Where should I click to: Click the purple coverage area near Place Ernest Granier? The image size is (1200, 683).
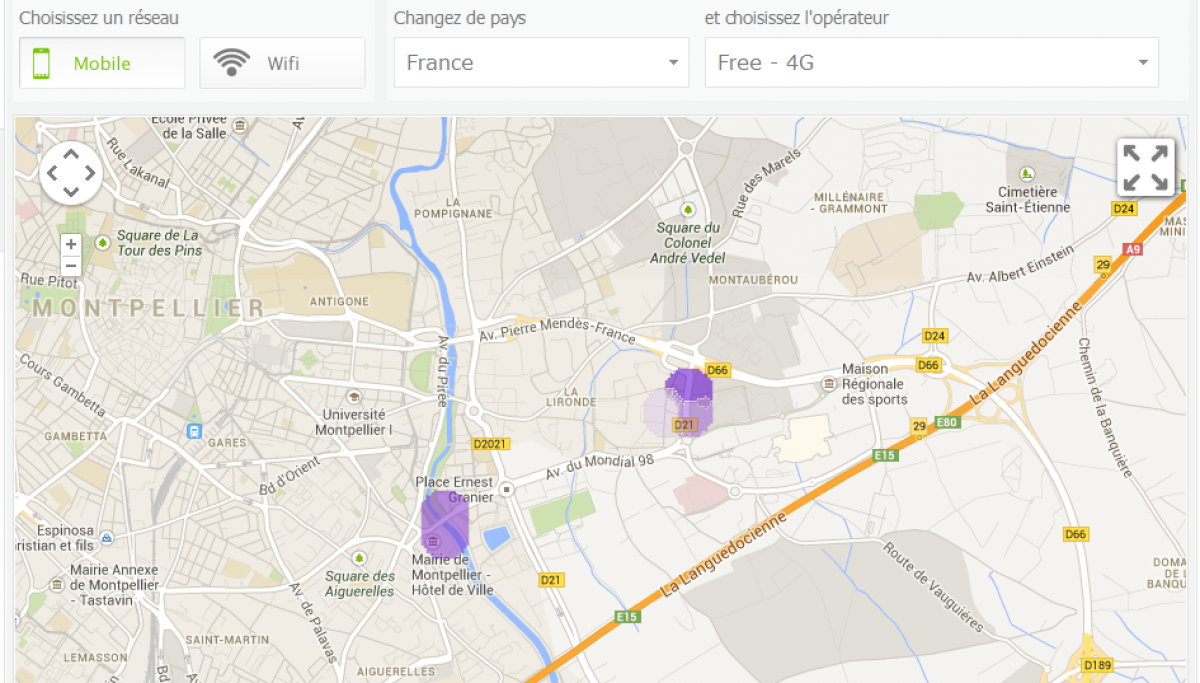point(445,524)
